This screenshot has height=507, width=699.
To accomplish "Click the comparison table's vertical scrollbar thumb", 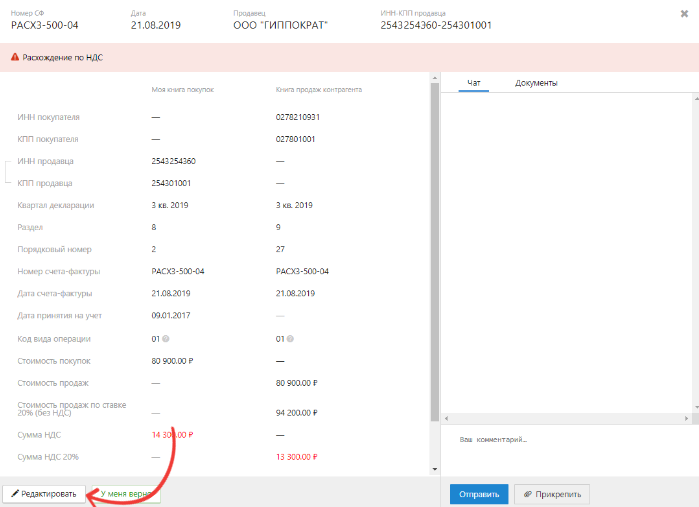I will (x=435, y=252).
